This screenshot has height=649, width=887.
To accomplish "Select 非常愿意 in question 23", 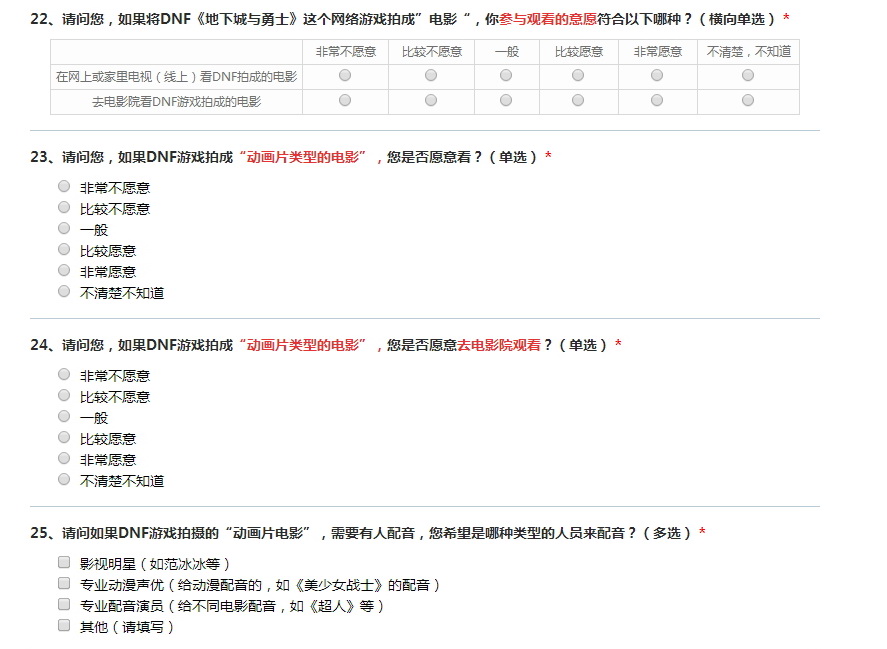I will tap(64, 270).
